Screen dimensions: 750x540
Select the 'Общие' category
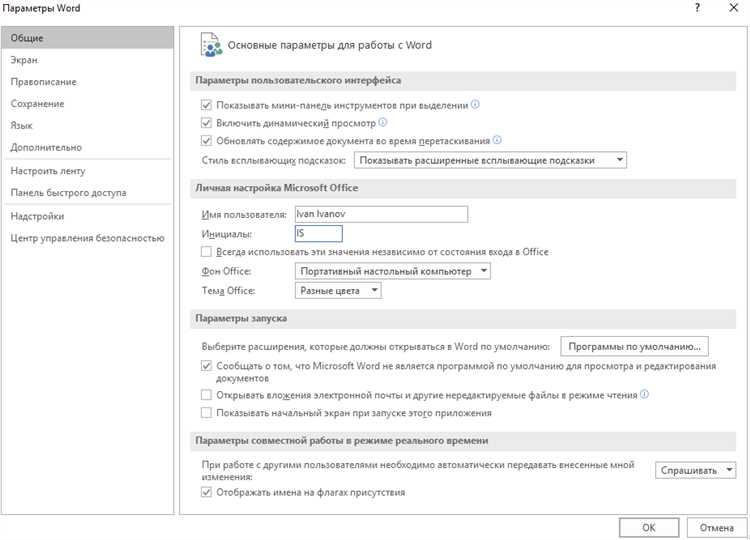pyautogui.click(x=87, y=38)
